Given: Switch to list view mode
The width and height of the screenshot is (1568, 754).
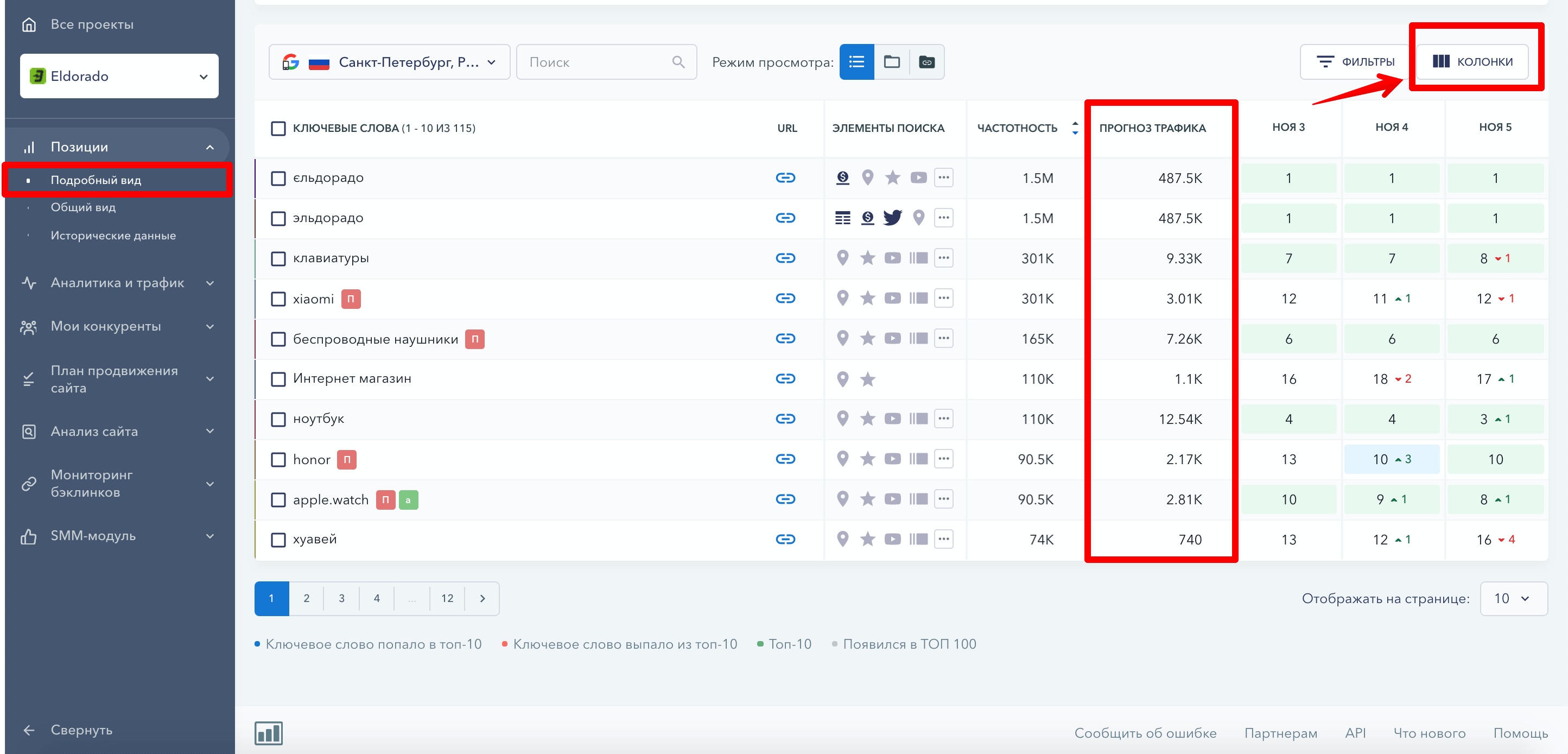Looking at the screenshot, I should click(x=856, y=62).
